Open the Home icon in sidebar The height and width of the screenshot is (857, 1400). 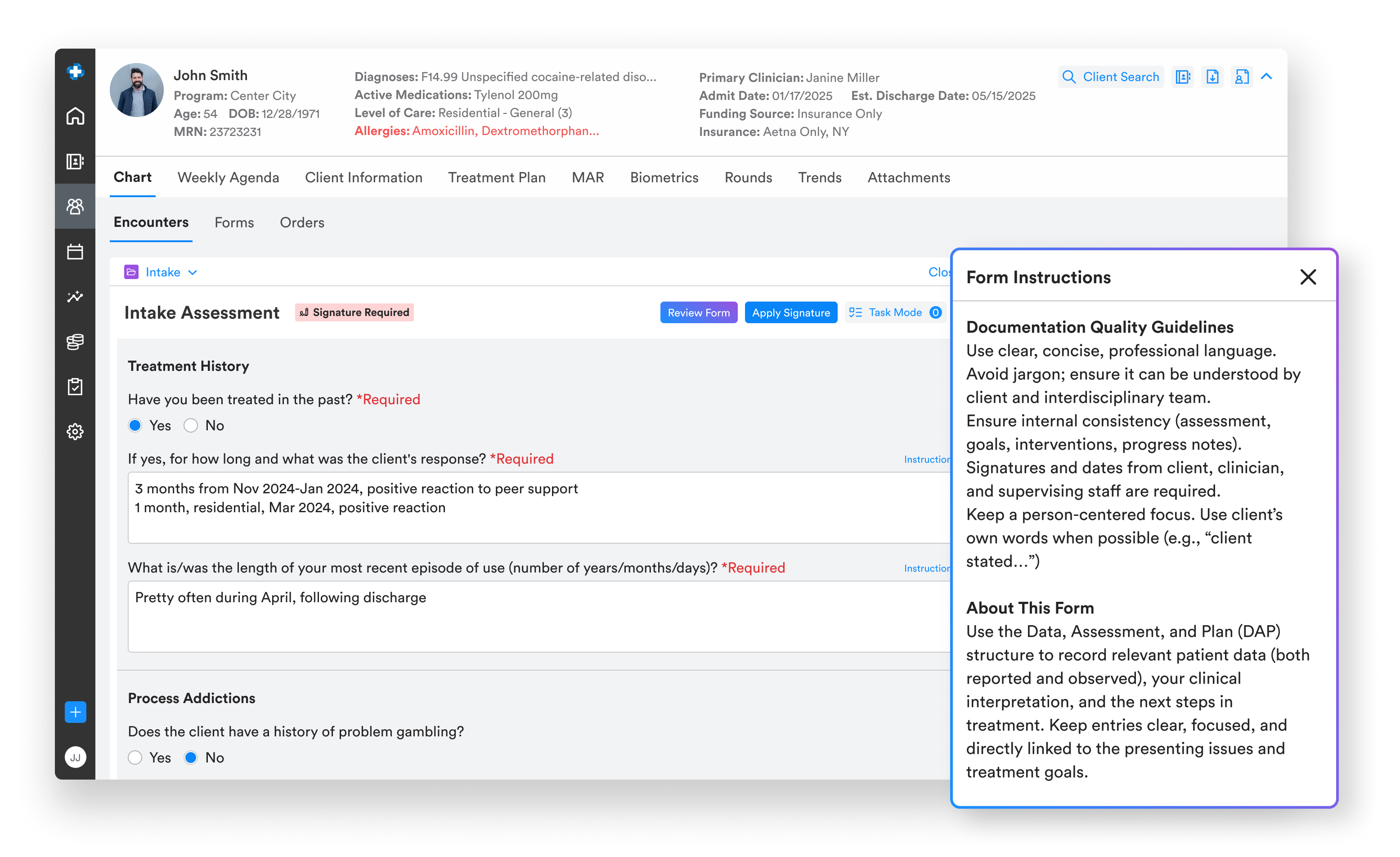pos(75,117)
